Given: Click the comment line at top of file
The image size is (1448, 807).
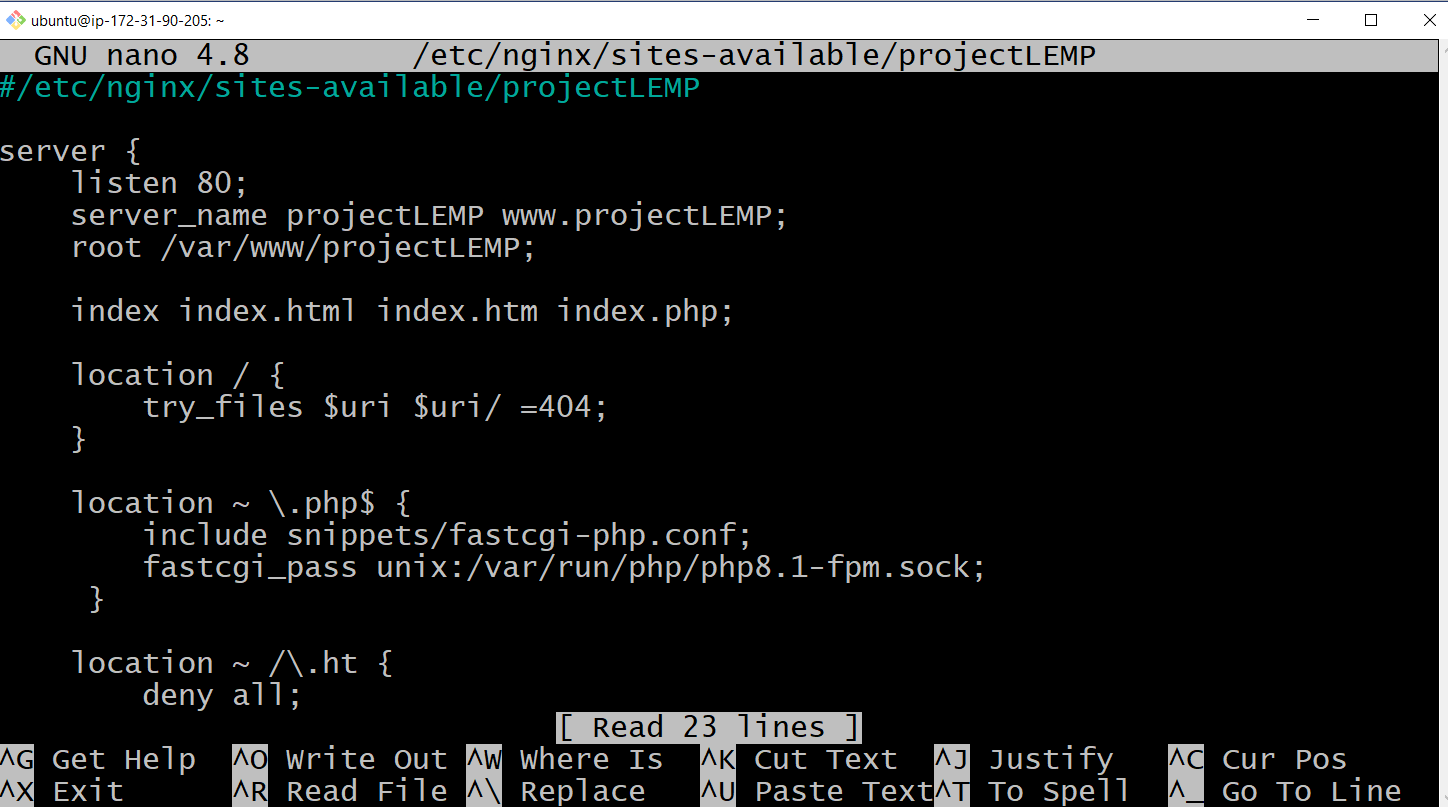Looking at the screenshot, I should click(350, 87).
